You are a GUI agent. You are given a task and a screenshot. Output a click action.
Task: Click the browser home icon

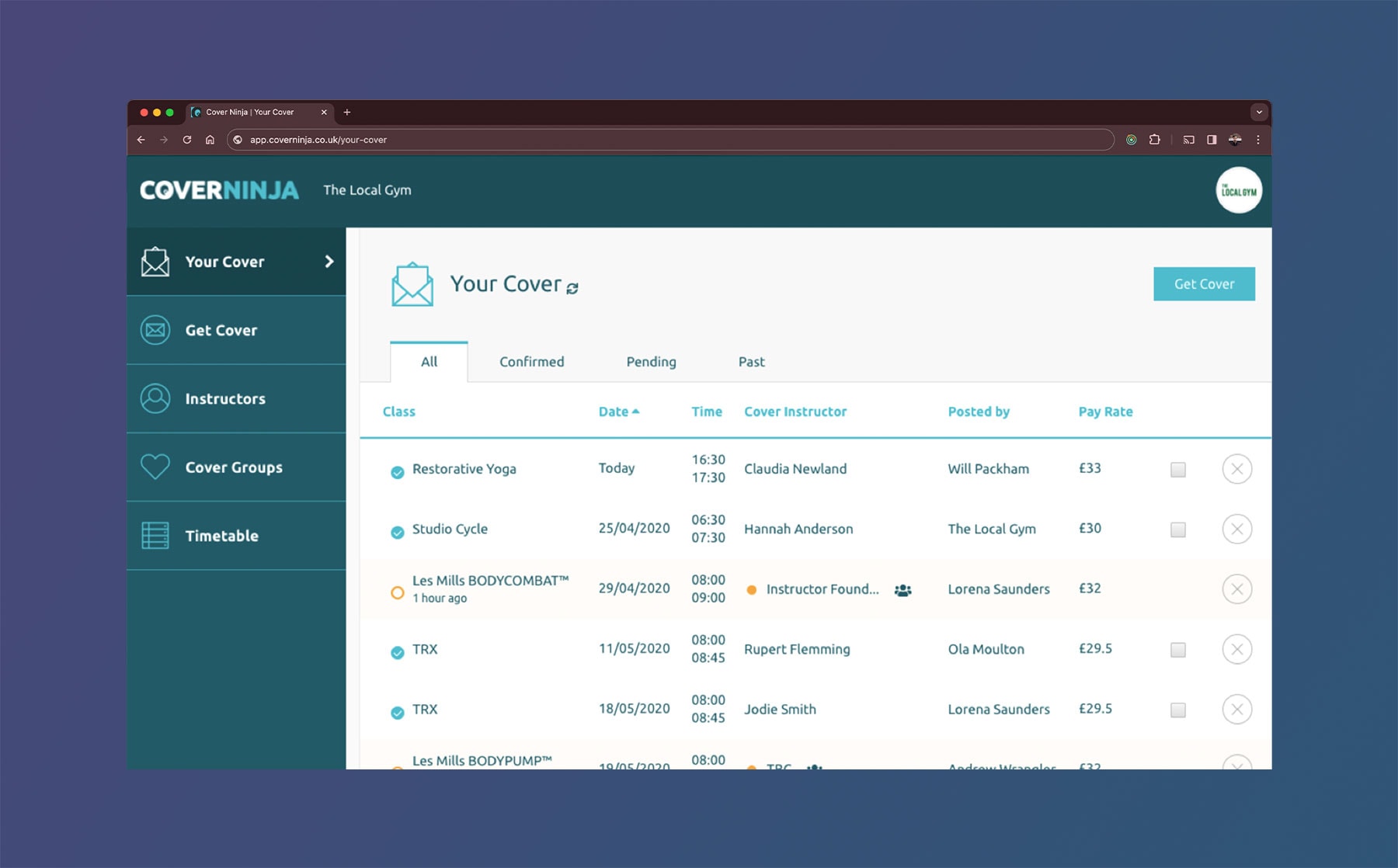(210, 140)
